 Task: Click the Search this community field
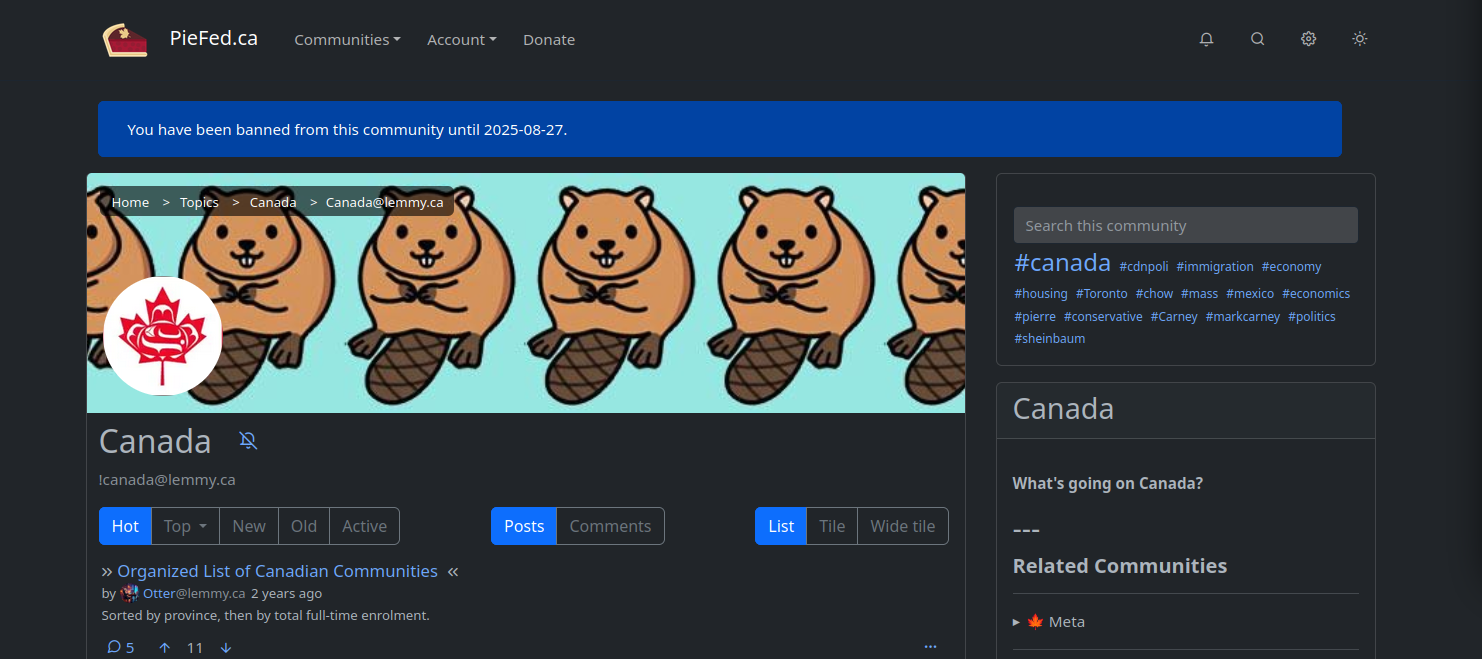point(1185,225)
